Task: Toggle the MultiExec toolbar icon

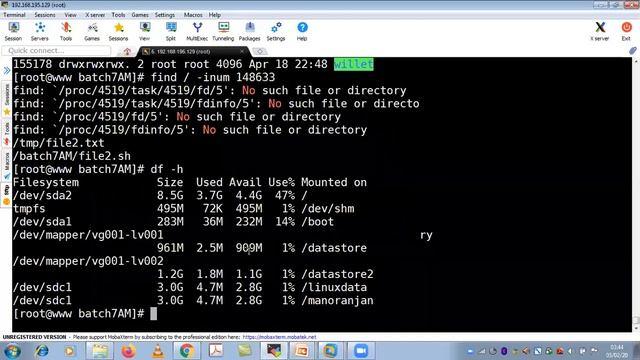Action: point(197,31)
